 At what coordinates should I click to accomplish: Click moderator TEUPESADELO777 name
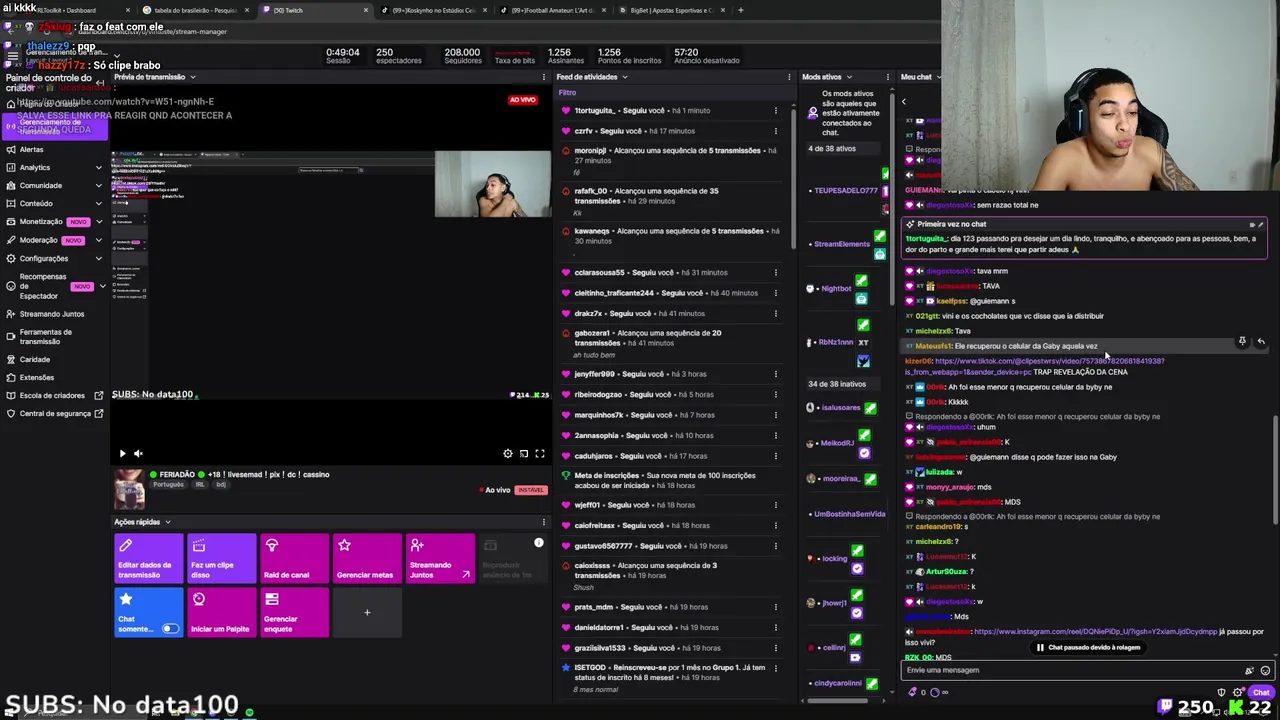click(x=846, y=190)
